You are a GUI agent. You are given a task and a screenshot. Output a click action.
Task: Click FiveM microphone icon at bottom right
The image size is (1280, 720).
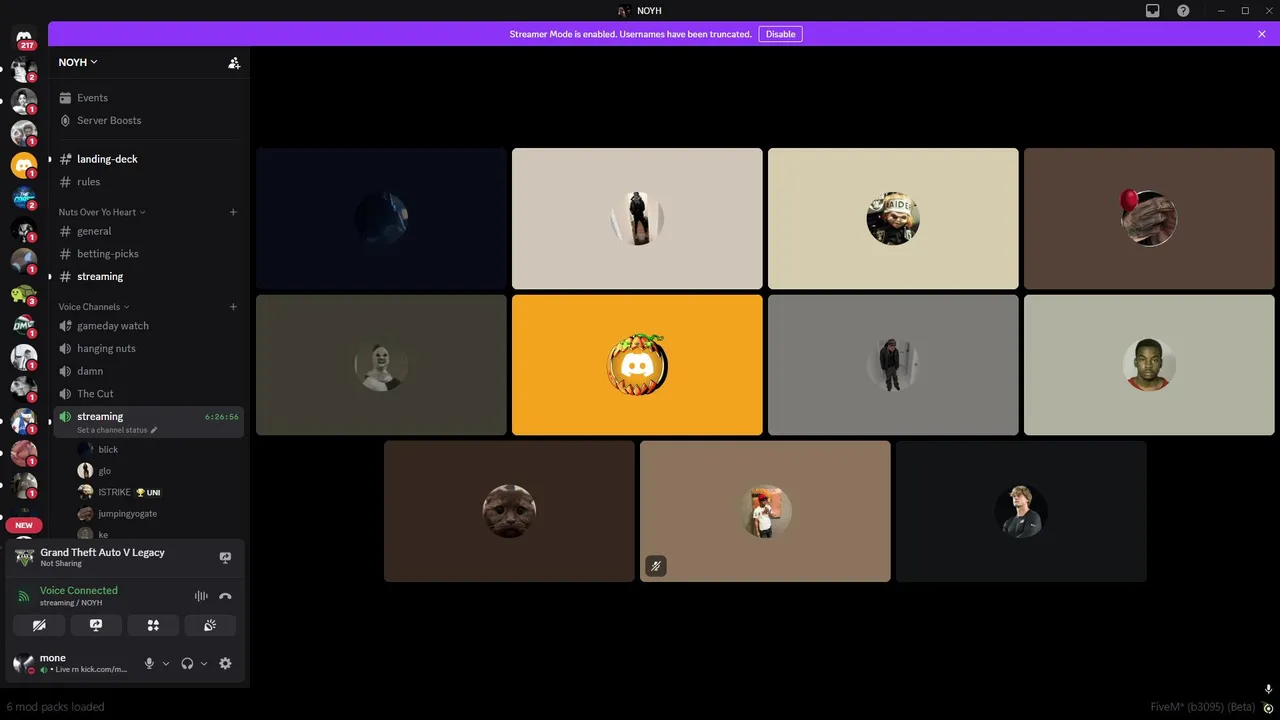pyautogui.click(x=1268, y=689)
